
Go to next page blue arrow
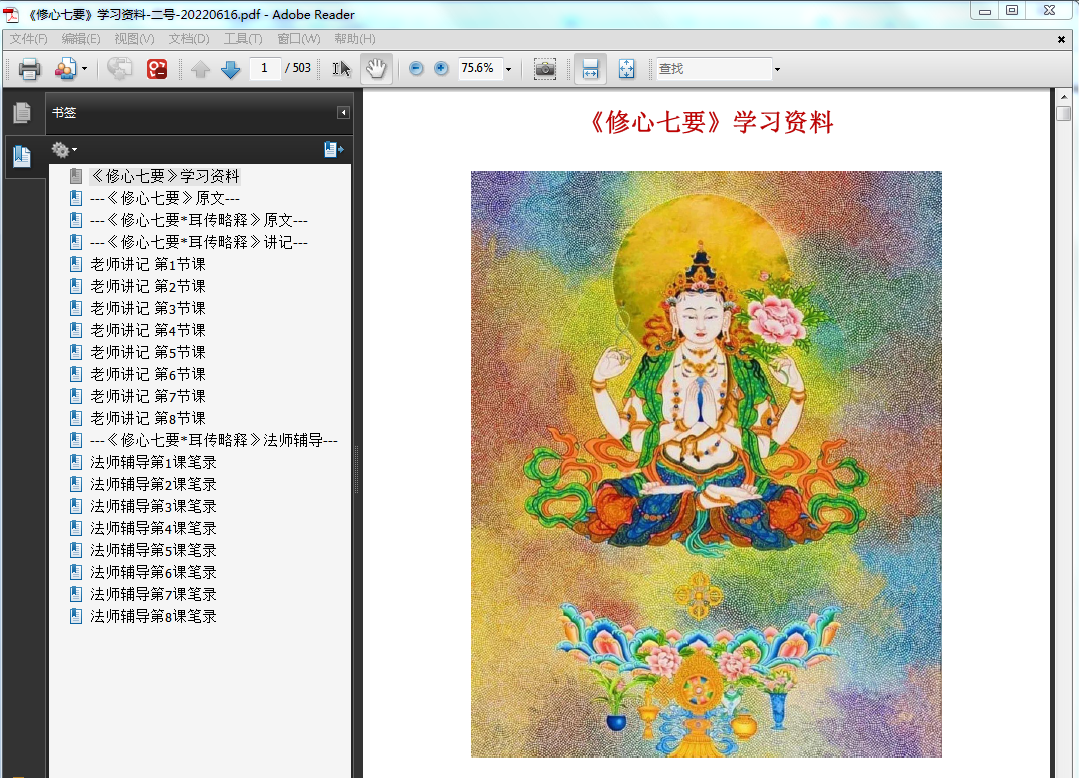coord(231,69)
